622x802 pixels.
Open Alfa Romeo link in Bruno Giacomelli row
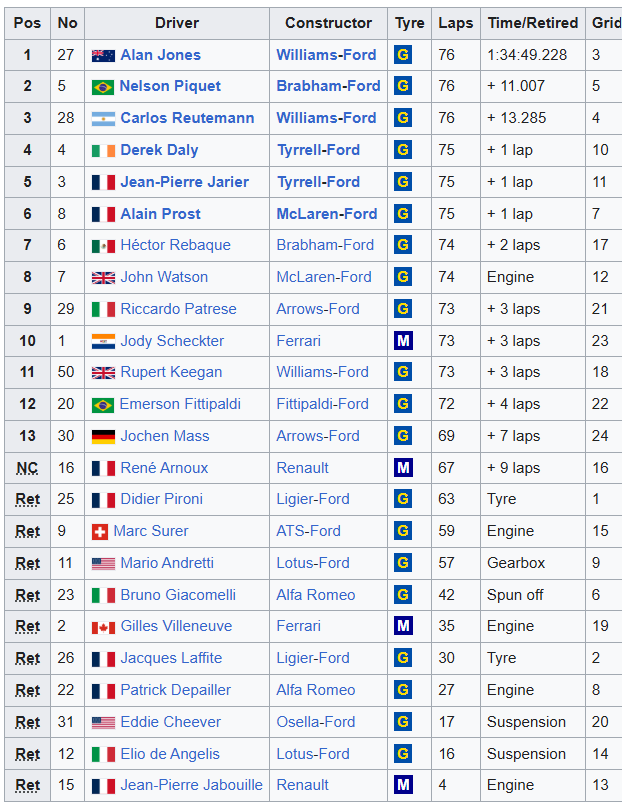pyautogui.click(x=316, y=595)
